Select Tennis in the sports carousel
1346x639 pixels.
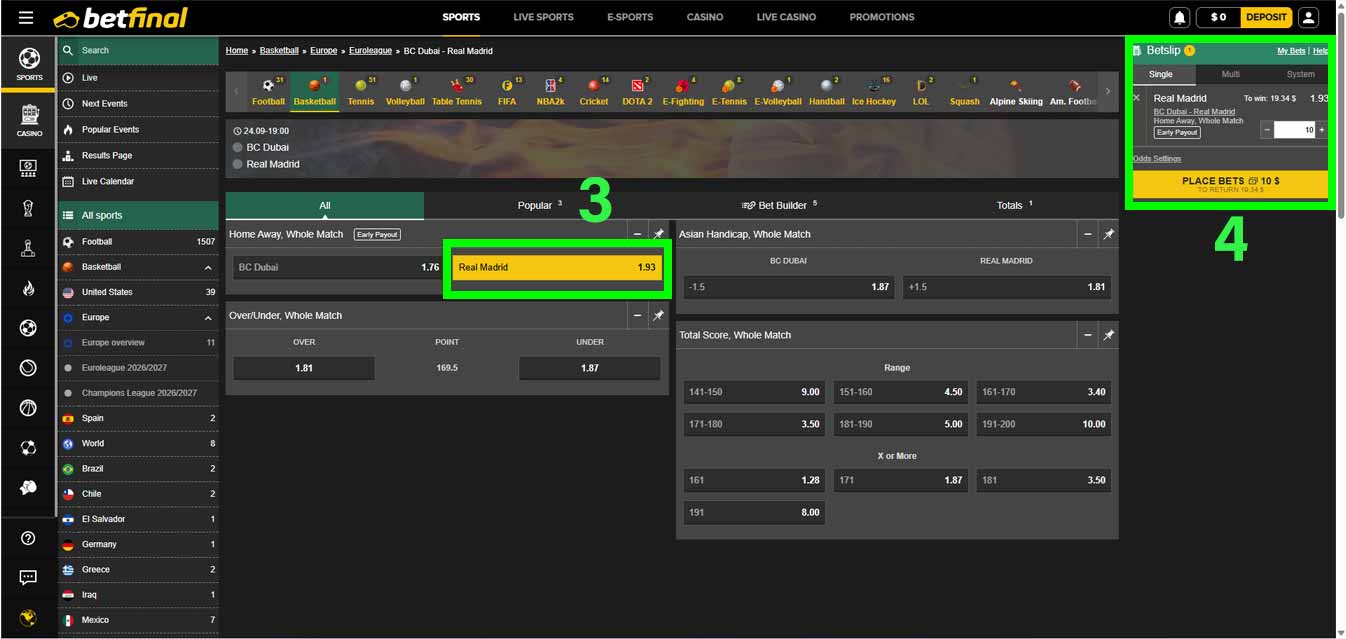point(361,92)
